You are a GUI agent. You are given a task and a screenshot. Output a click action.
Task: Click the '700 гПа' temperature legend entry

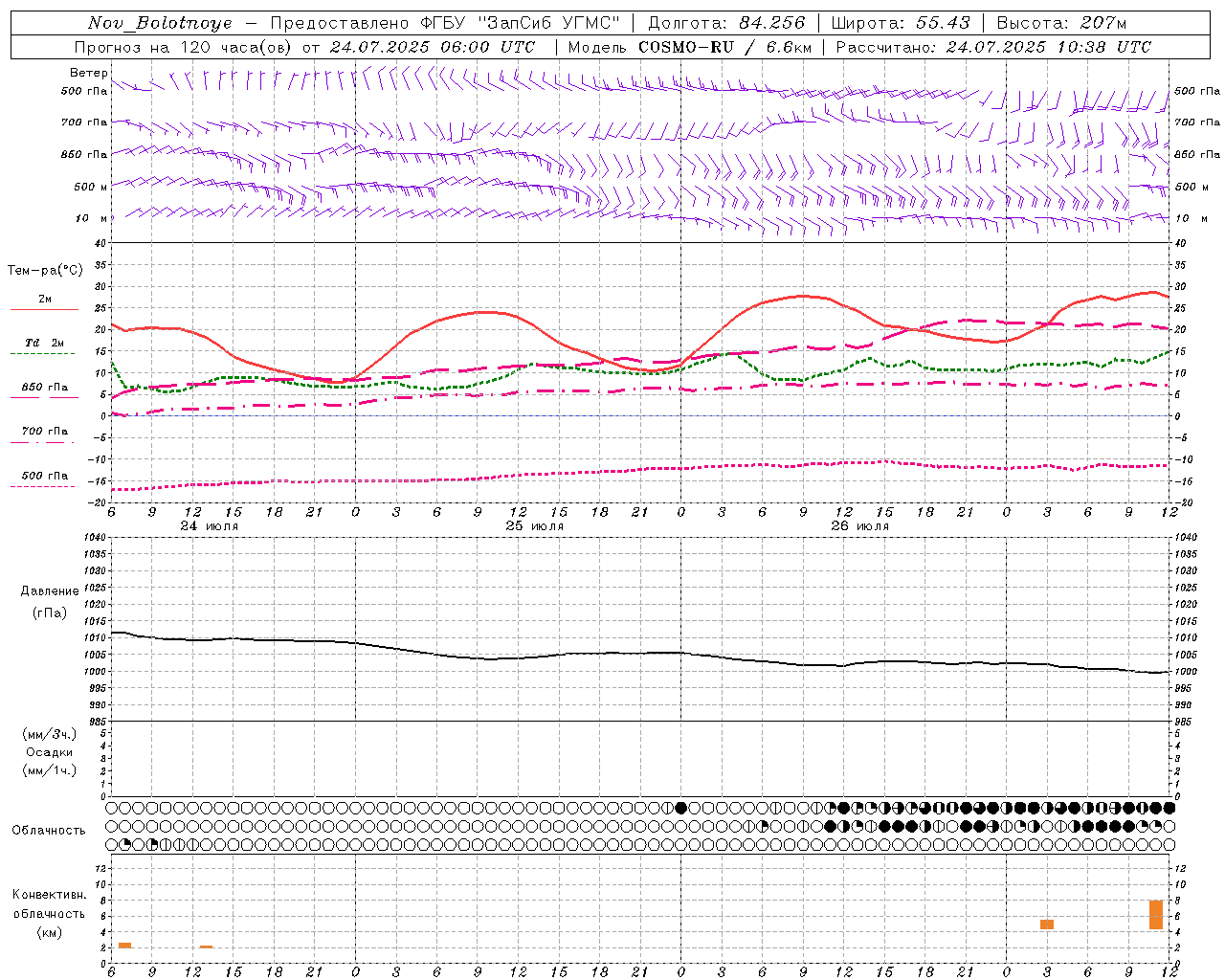click(44, 431)
